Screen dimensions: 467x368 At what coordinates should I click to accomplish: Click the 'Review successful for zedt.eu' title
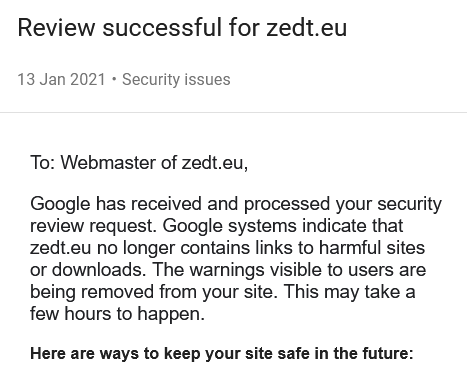tap(182, 27)
